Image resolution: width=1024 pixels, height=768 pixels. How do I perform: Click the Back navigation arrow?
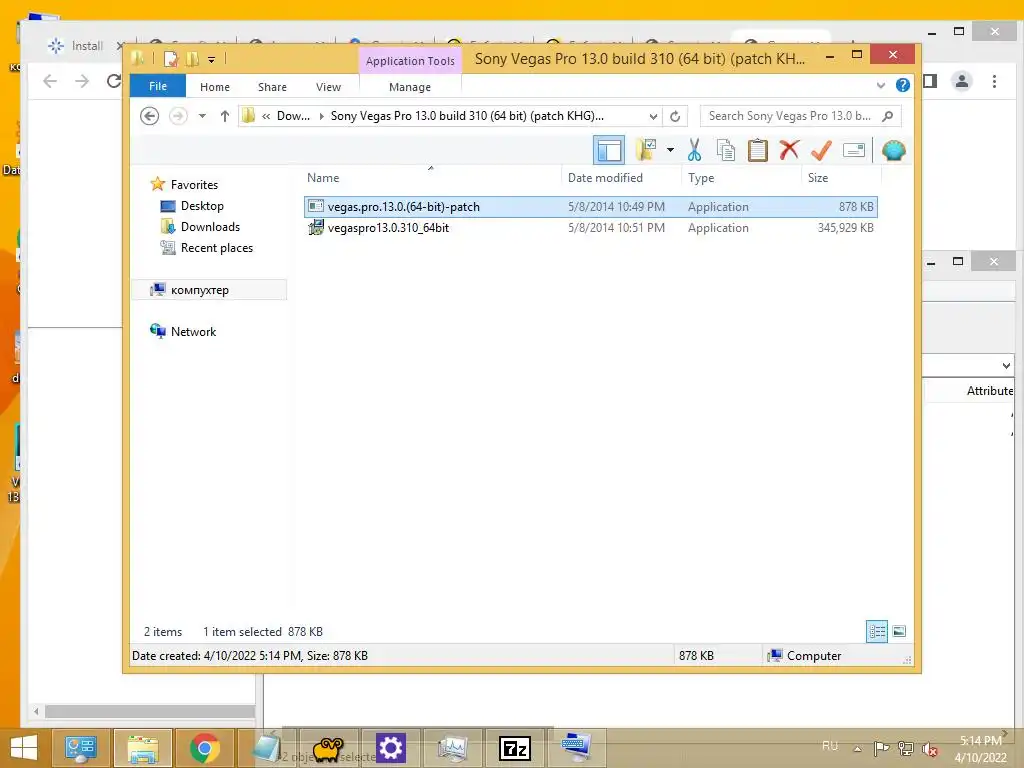[150, 116]
